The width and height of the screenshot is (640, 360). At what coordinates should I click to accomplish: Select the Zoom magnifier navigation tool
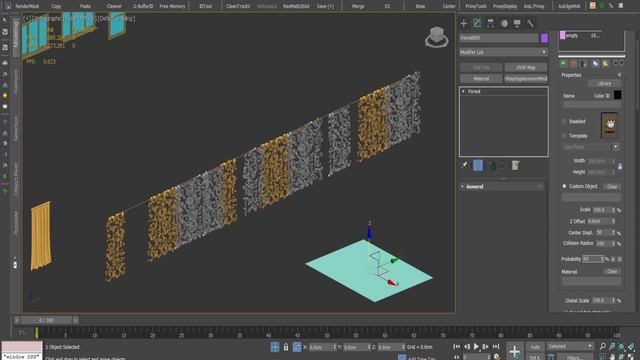[602, 346]
